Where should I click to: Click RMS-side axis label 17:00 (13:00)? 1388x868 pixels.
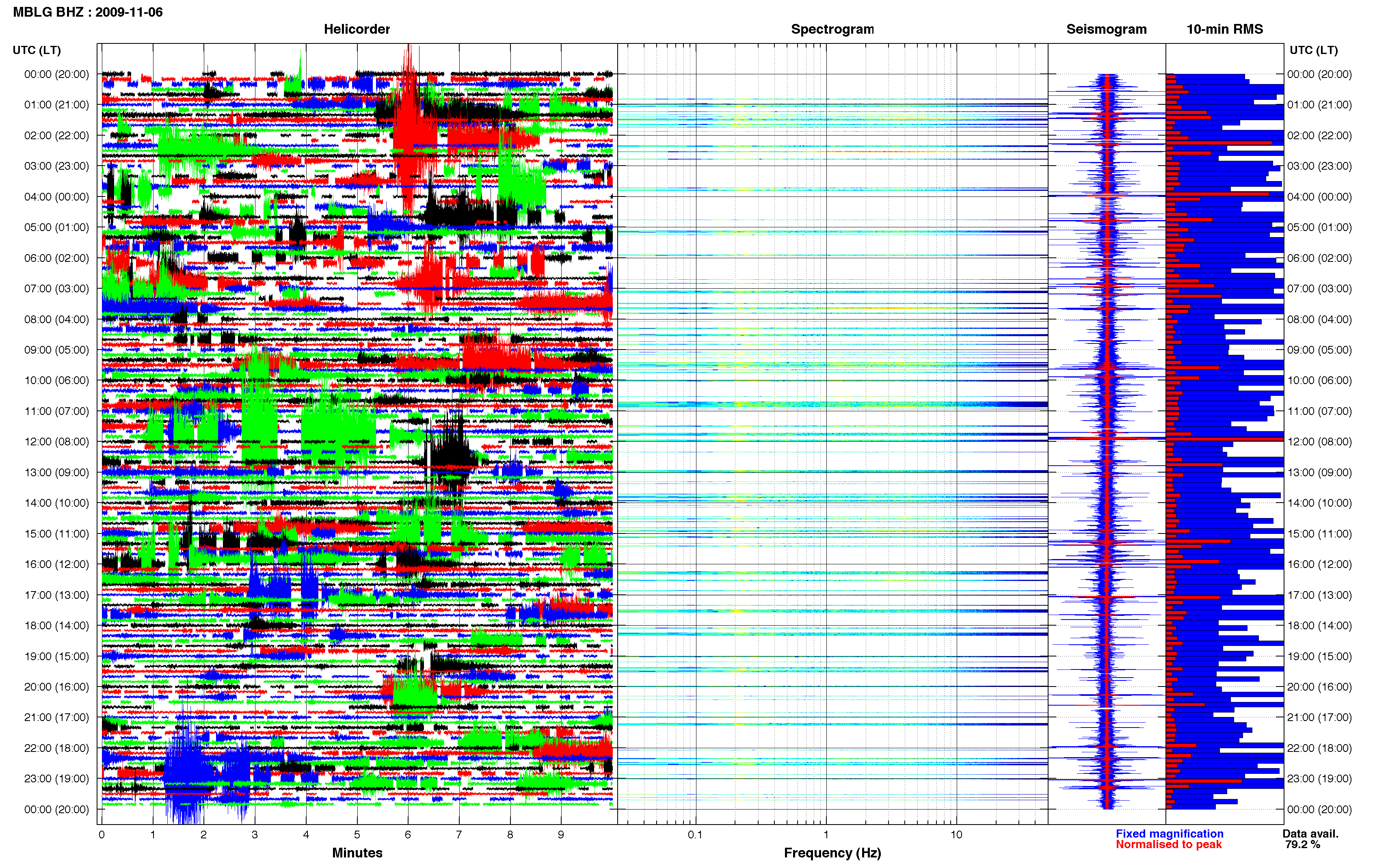pos(1319,595)
